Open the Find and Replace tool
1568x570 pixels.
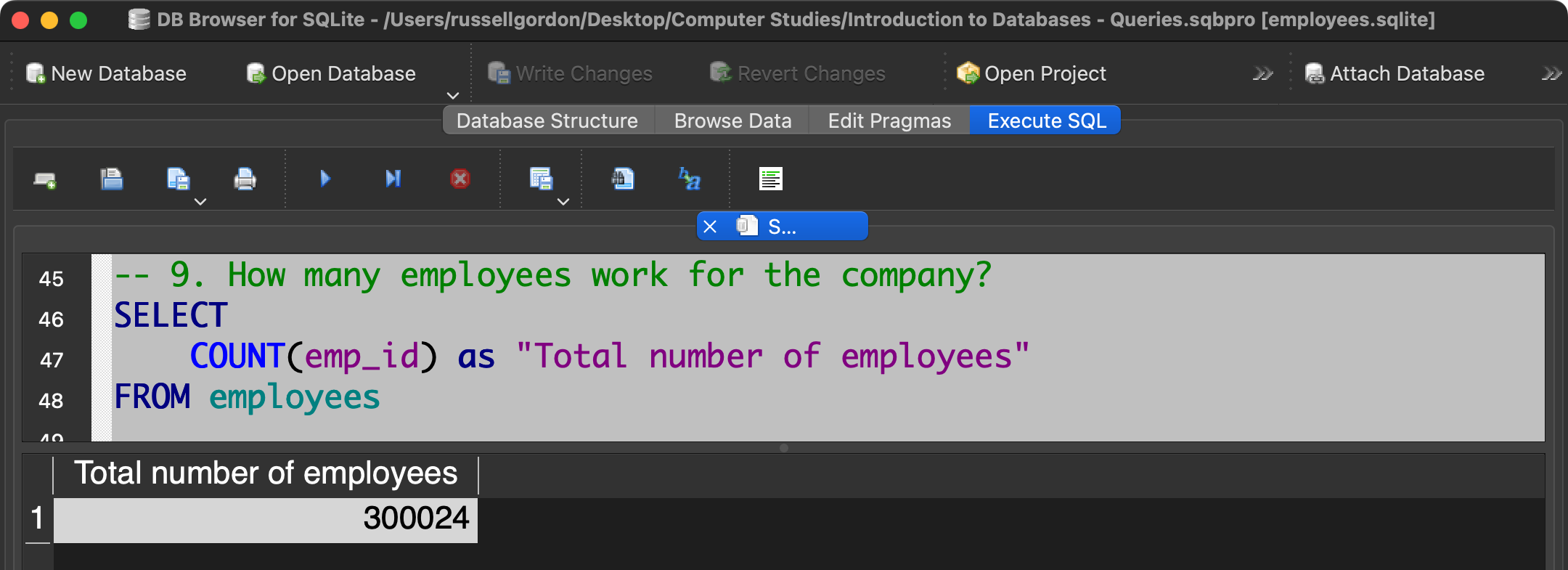pos(690,179)
